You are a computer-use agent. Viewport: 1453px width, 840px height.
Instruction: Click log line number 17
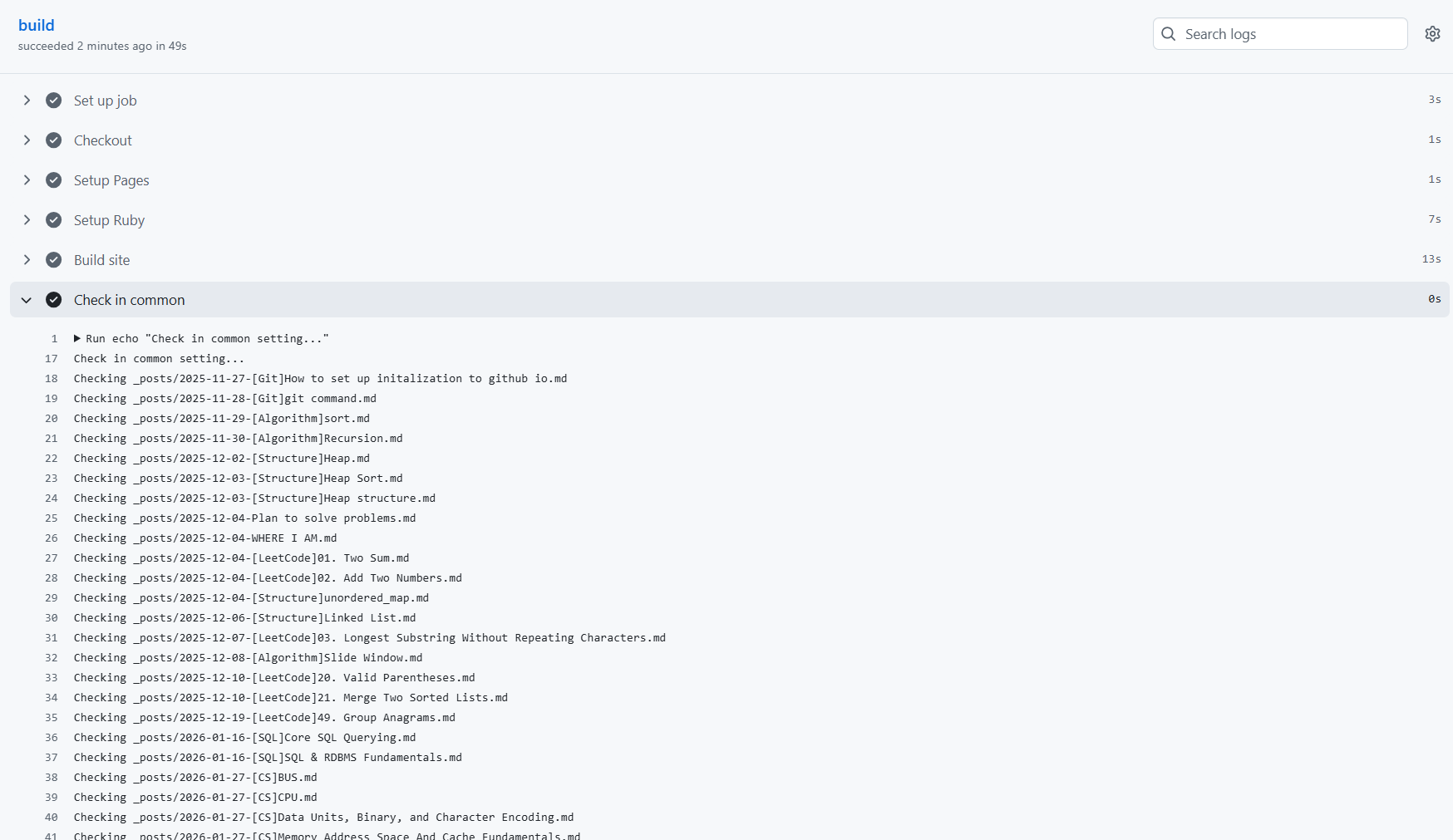(x=52, y=359)
